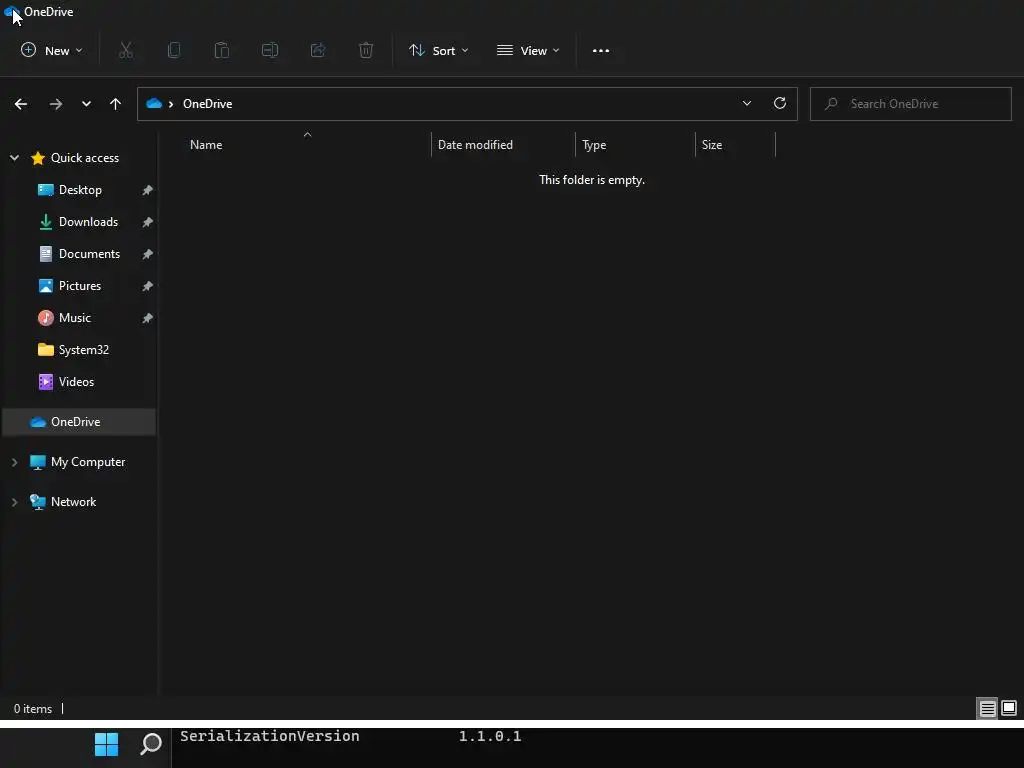Go back with the left arrow

(21, 104)
